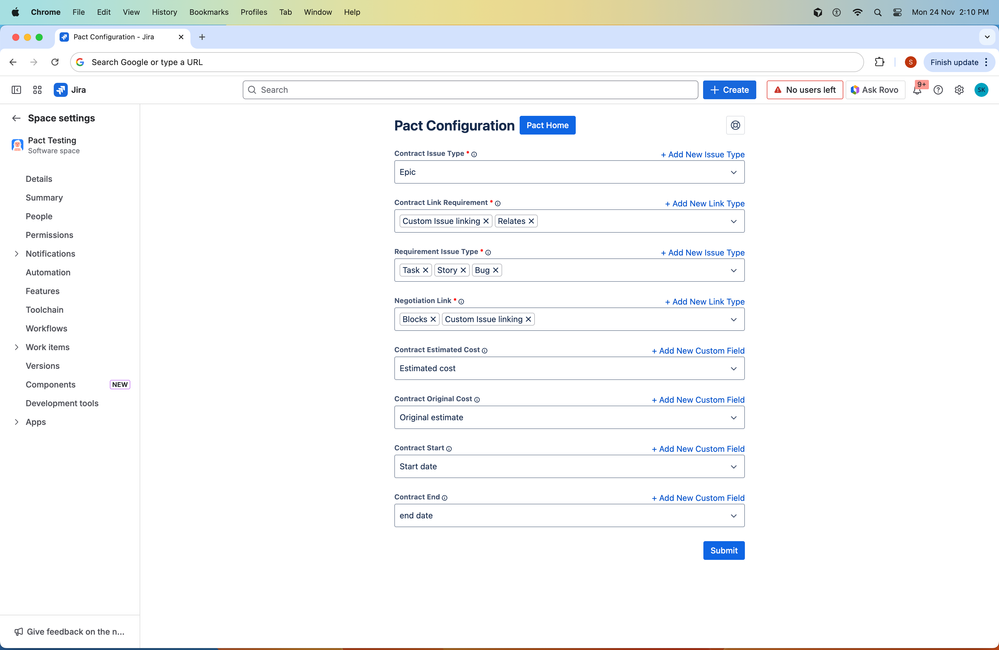The height and width of the screenshot is (650, 999).
Task: Open the SK profile avatar
Action: [x=981, y=90]
